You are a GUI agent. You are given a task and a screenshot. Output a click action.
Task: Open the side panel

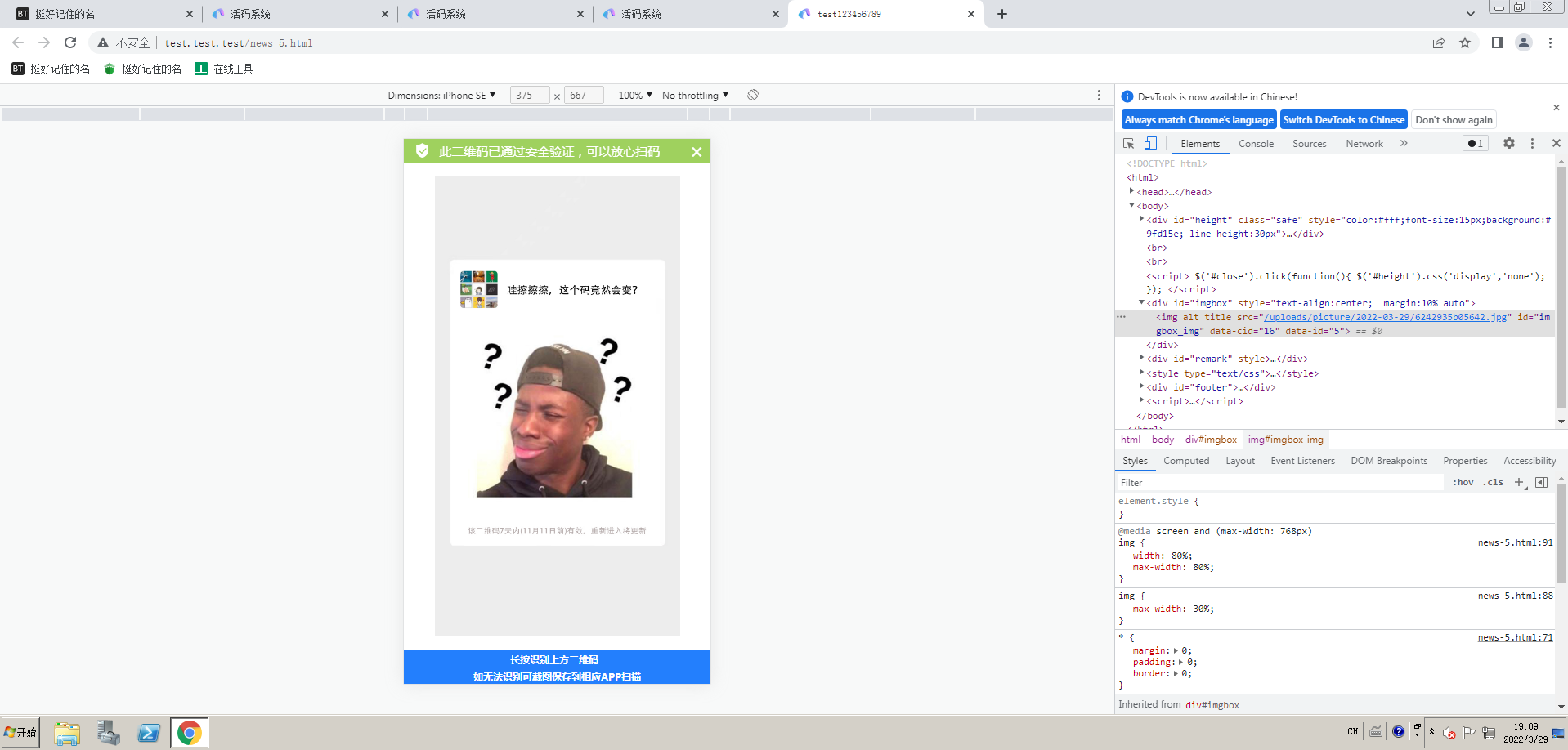point(1497,42)
